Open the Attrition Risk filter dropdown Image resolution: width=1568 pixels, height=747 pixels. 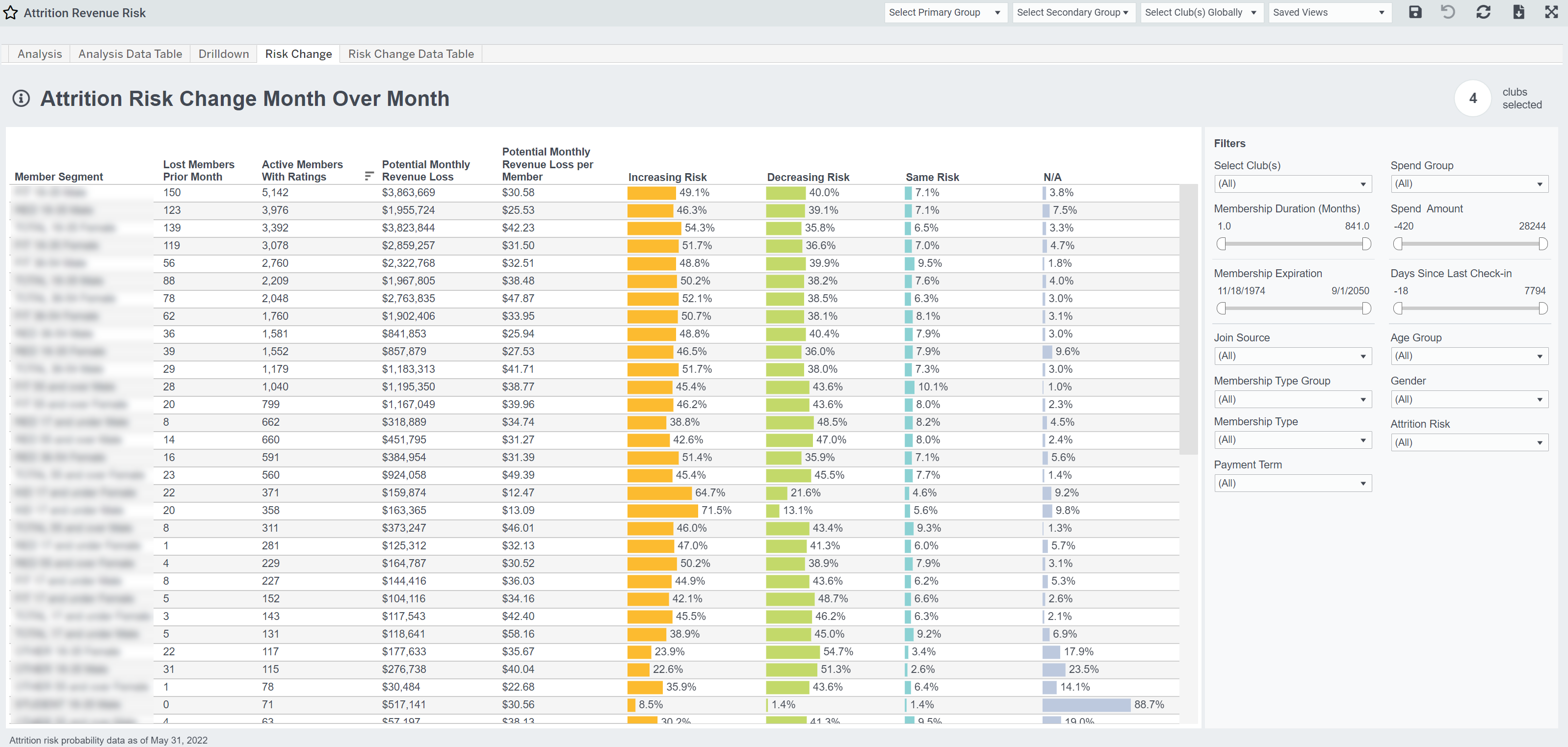[x=1469, y=442]
